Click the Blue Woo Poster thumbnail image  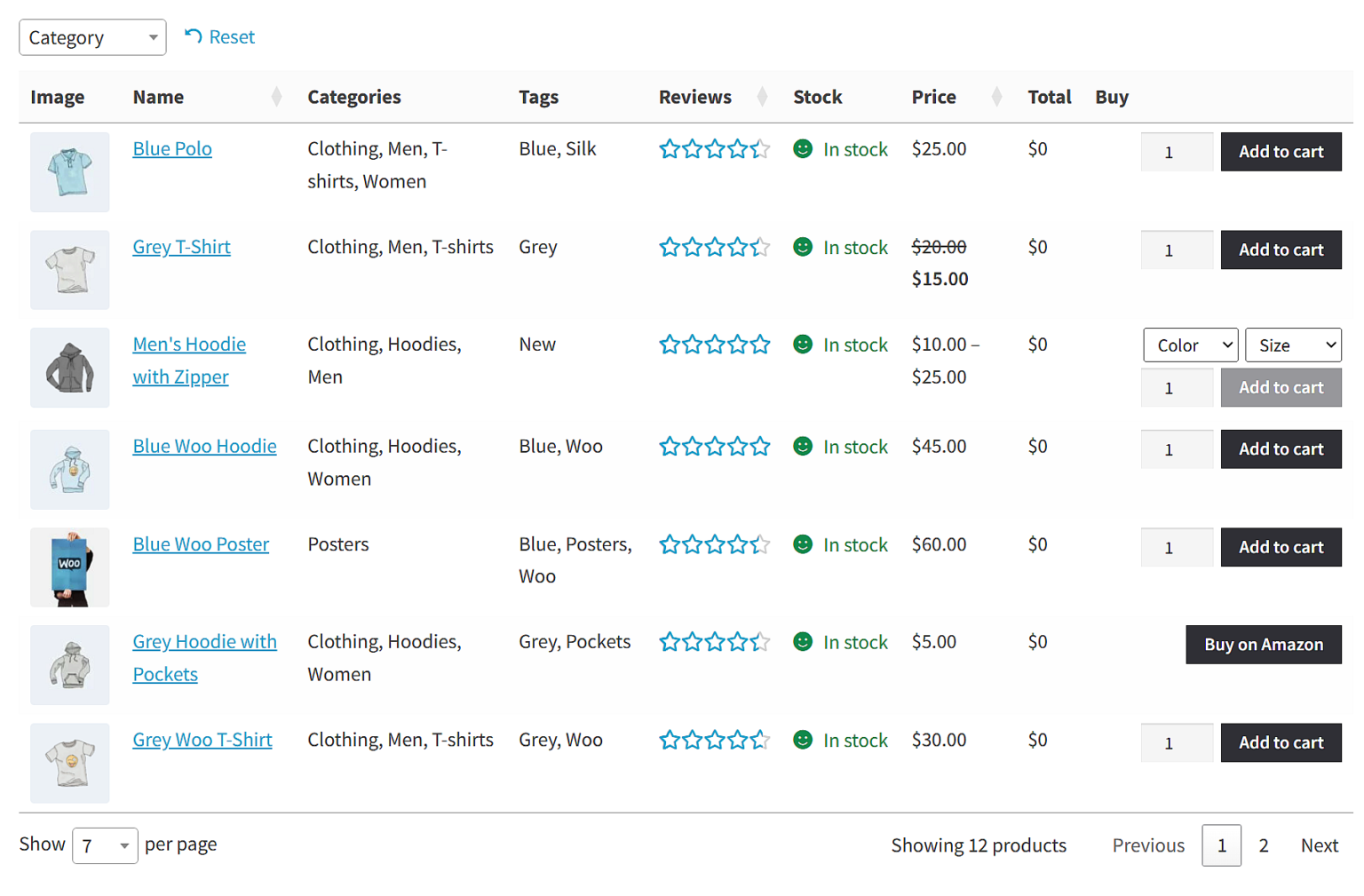(69, 567)
